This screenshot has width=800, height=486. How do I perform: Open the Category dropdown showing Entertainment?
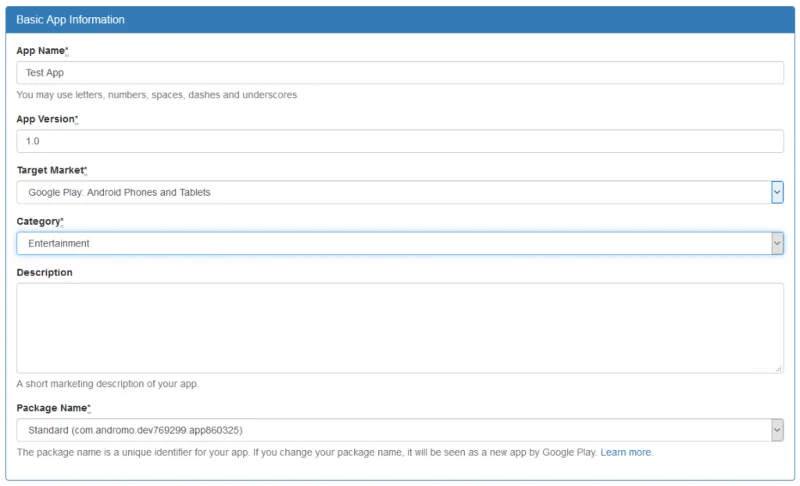399,243
